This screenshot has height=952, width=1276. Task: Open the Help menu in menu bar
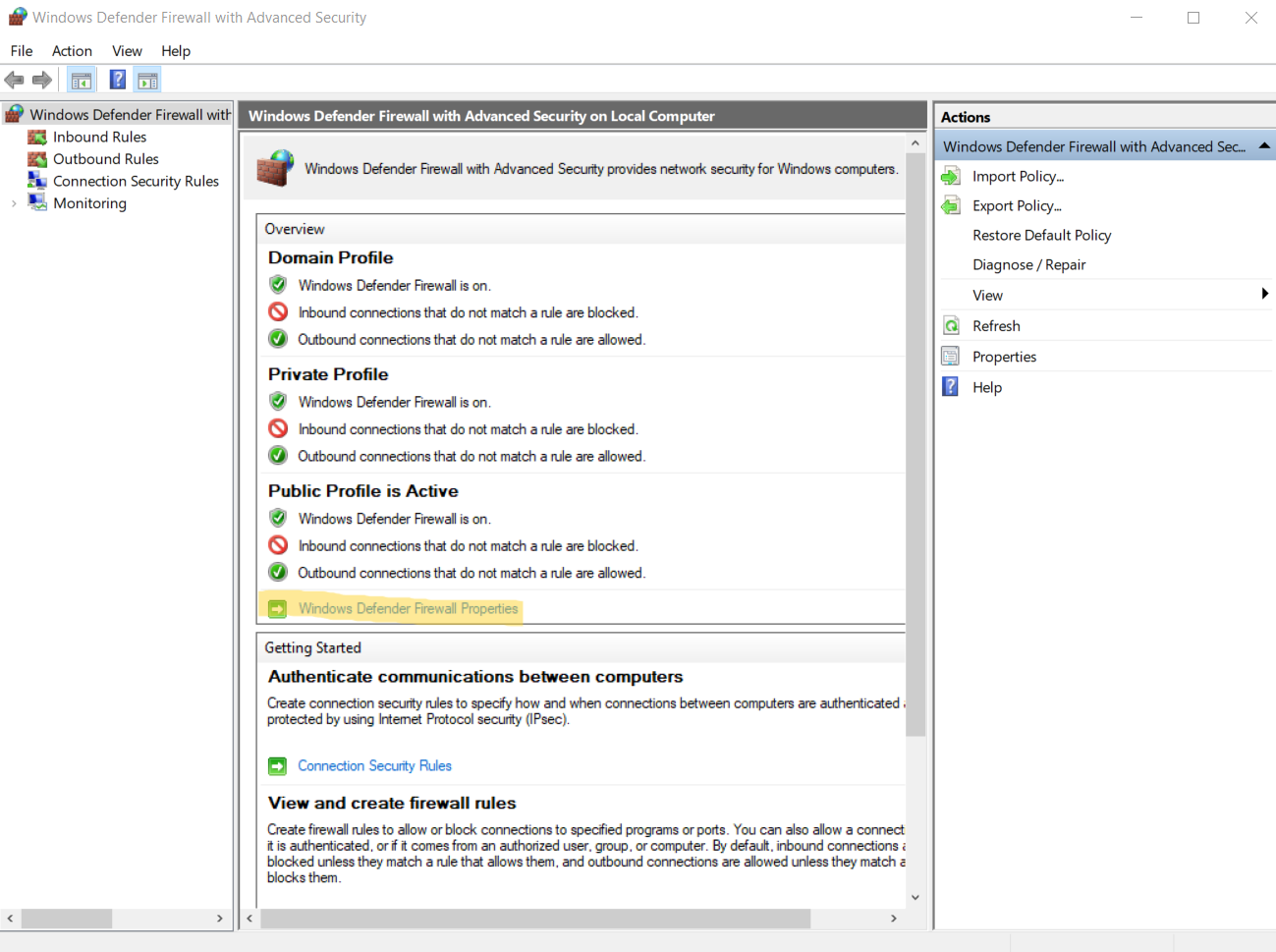(176, 51)
